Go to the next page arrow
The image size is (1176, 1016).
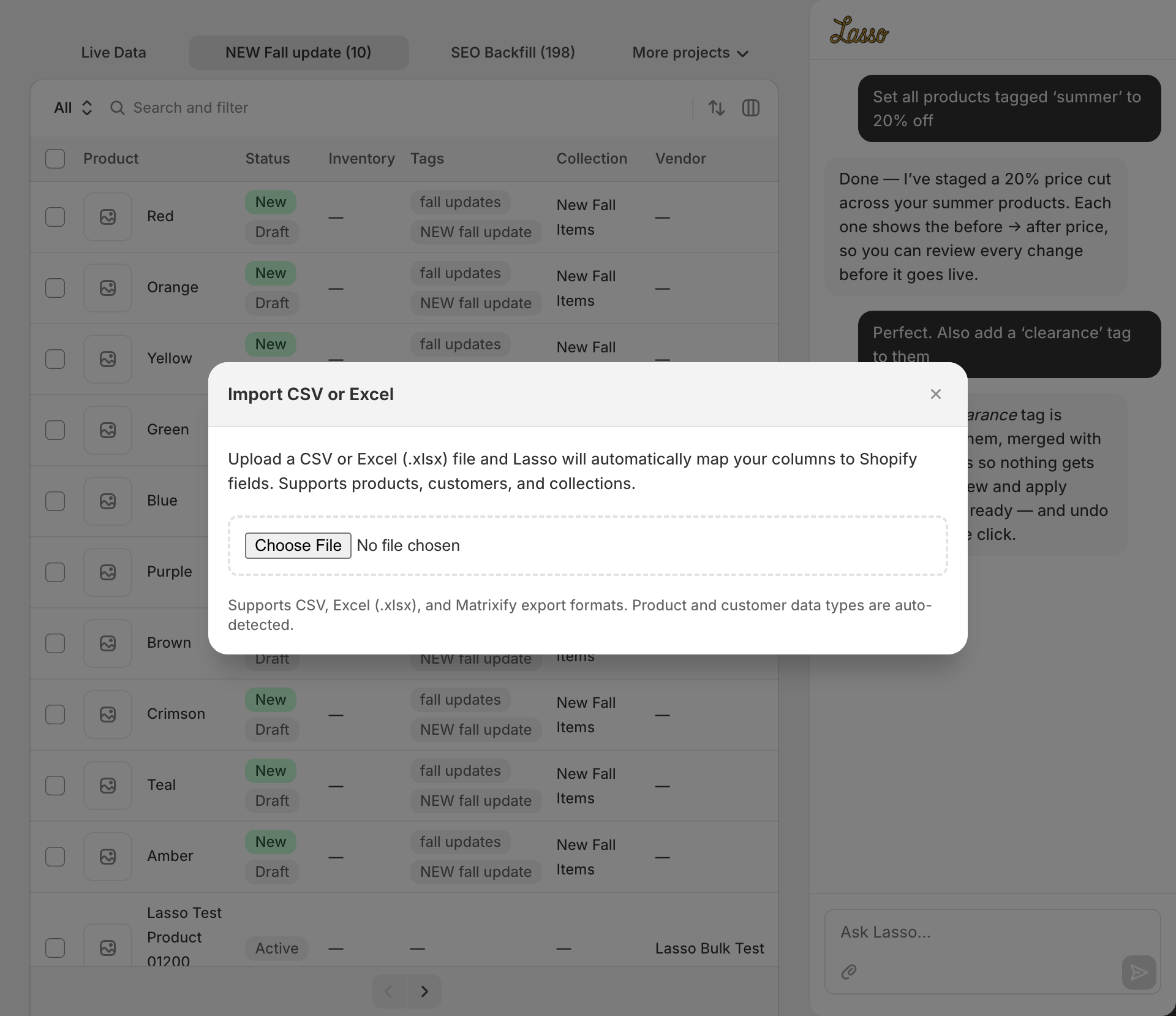coord(424,991)
